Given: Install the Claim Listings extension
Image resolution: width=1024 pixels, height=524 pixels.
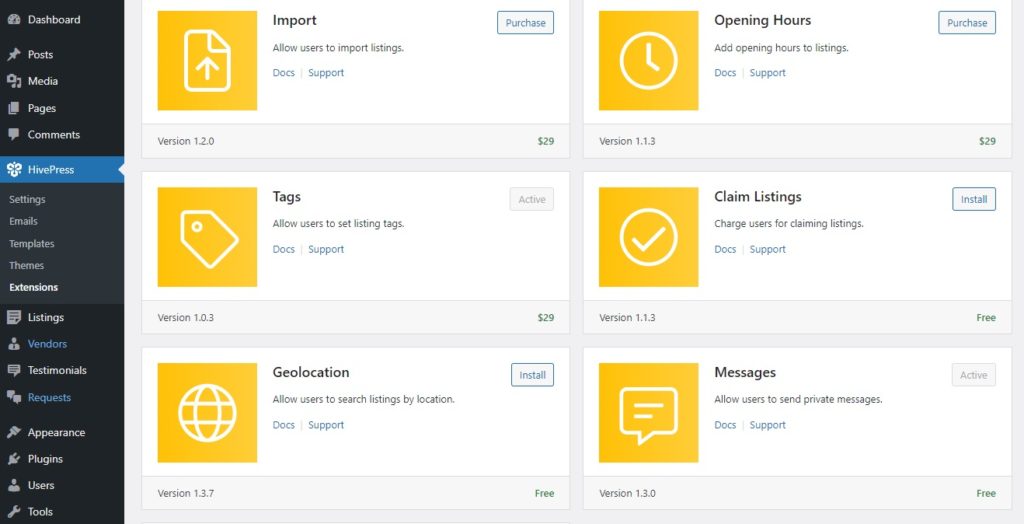Looking at the screenshot, I should click(x=973, y=199).
